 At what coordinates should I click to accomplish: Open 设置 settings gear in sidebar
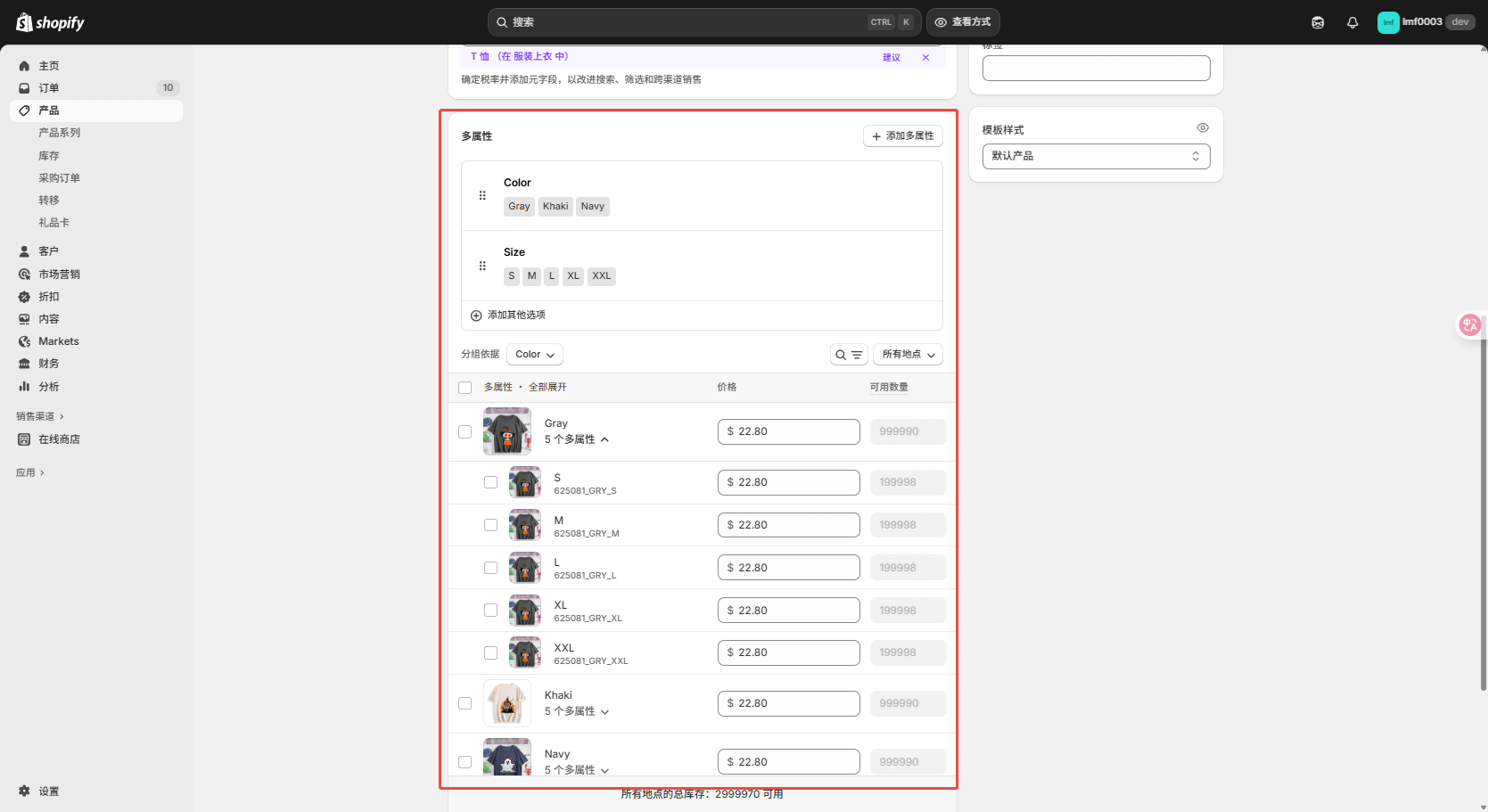pyautogui.click(x=25, y=791)
